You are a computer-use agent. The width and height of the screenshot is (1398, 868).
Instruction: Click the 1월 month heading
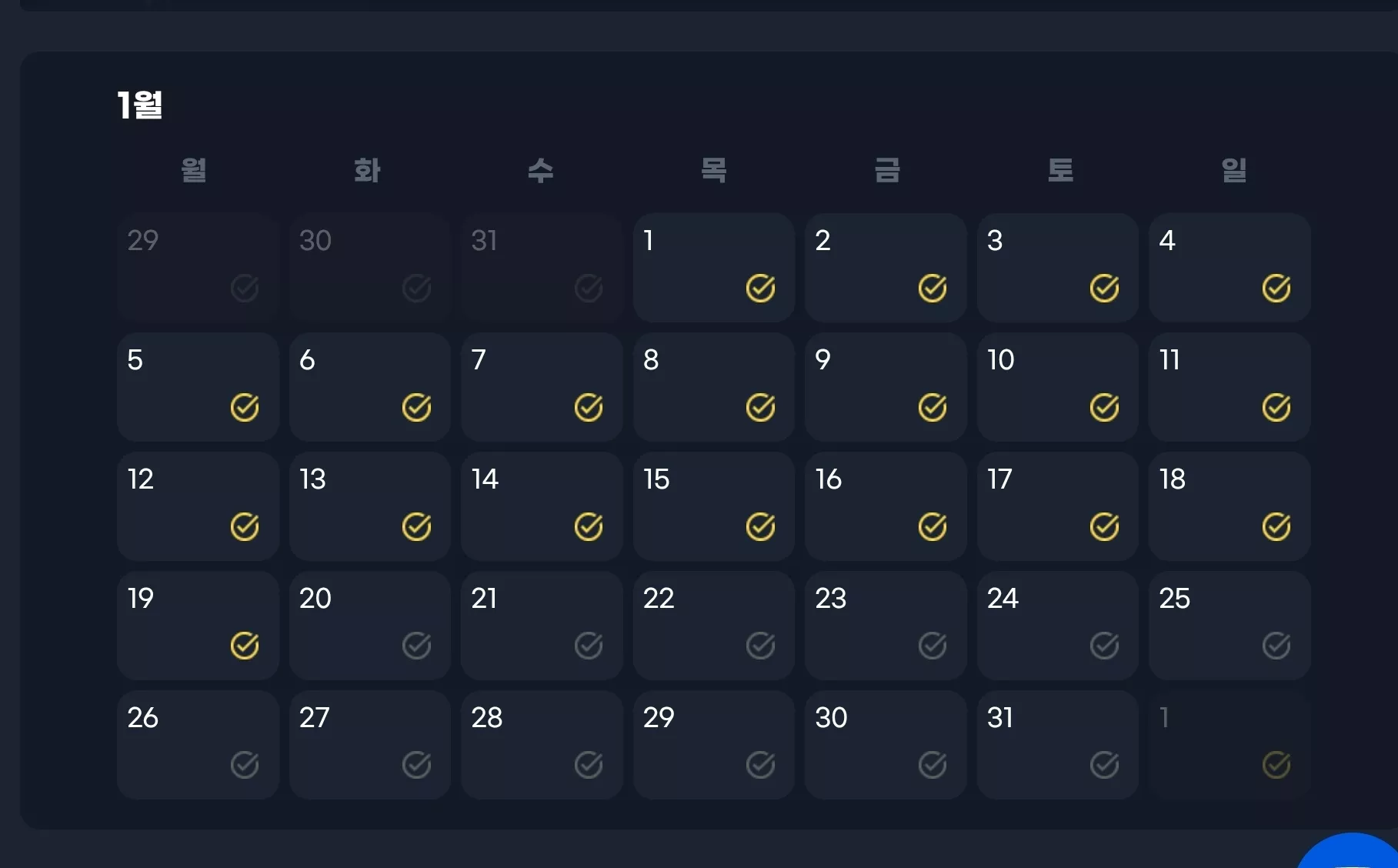coord(140,105)
